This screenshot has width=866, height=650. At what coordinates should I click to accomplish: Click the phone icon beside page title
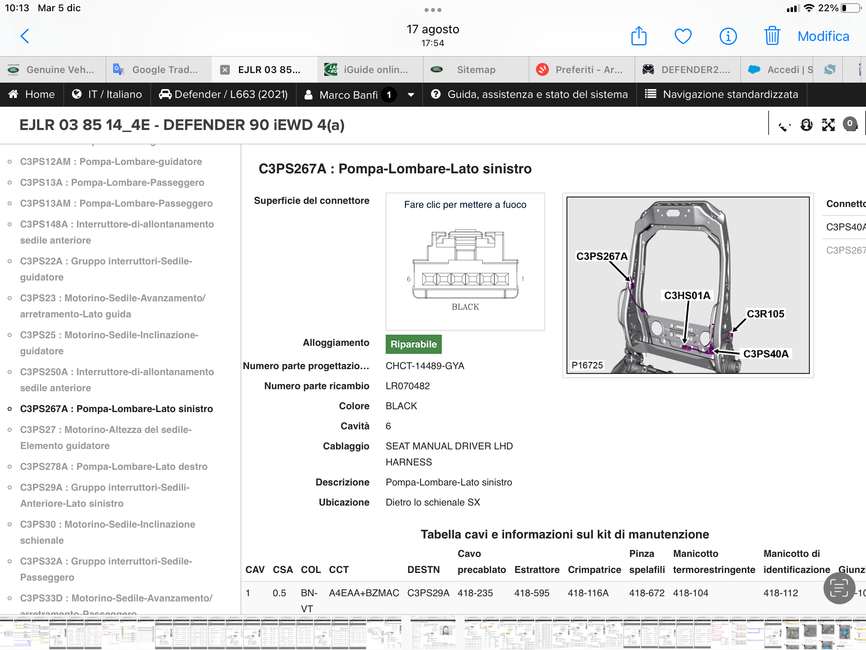pyautogui.click(x=784, y=125)
